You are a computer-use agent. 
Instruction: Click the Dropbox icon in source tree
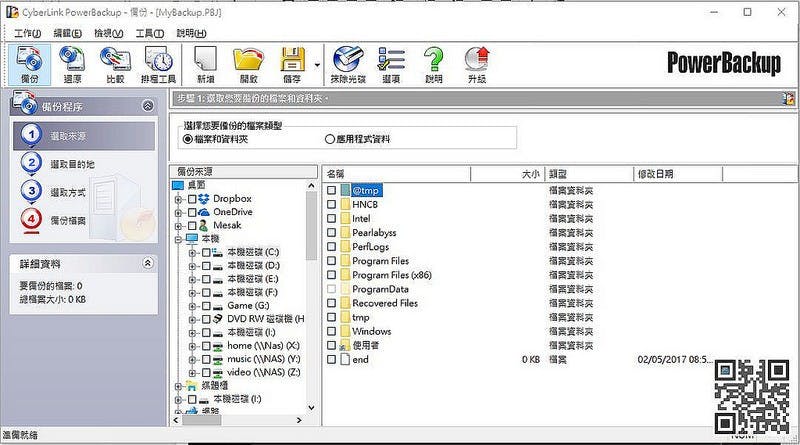coord(204,199)
